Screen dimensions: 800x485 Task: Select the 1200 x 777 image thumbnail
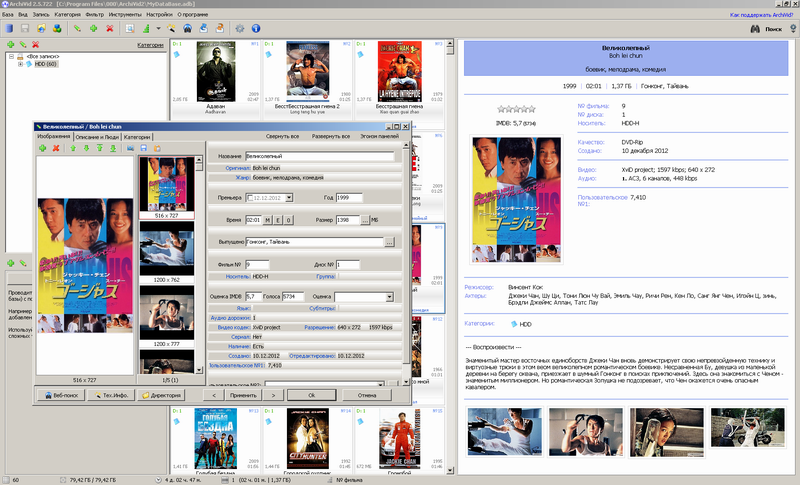(166, 315)
